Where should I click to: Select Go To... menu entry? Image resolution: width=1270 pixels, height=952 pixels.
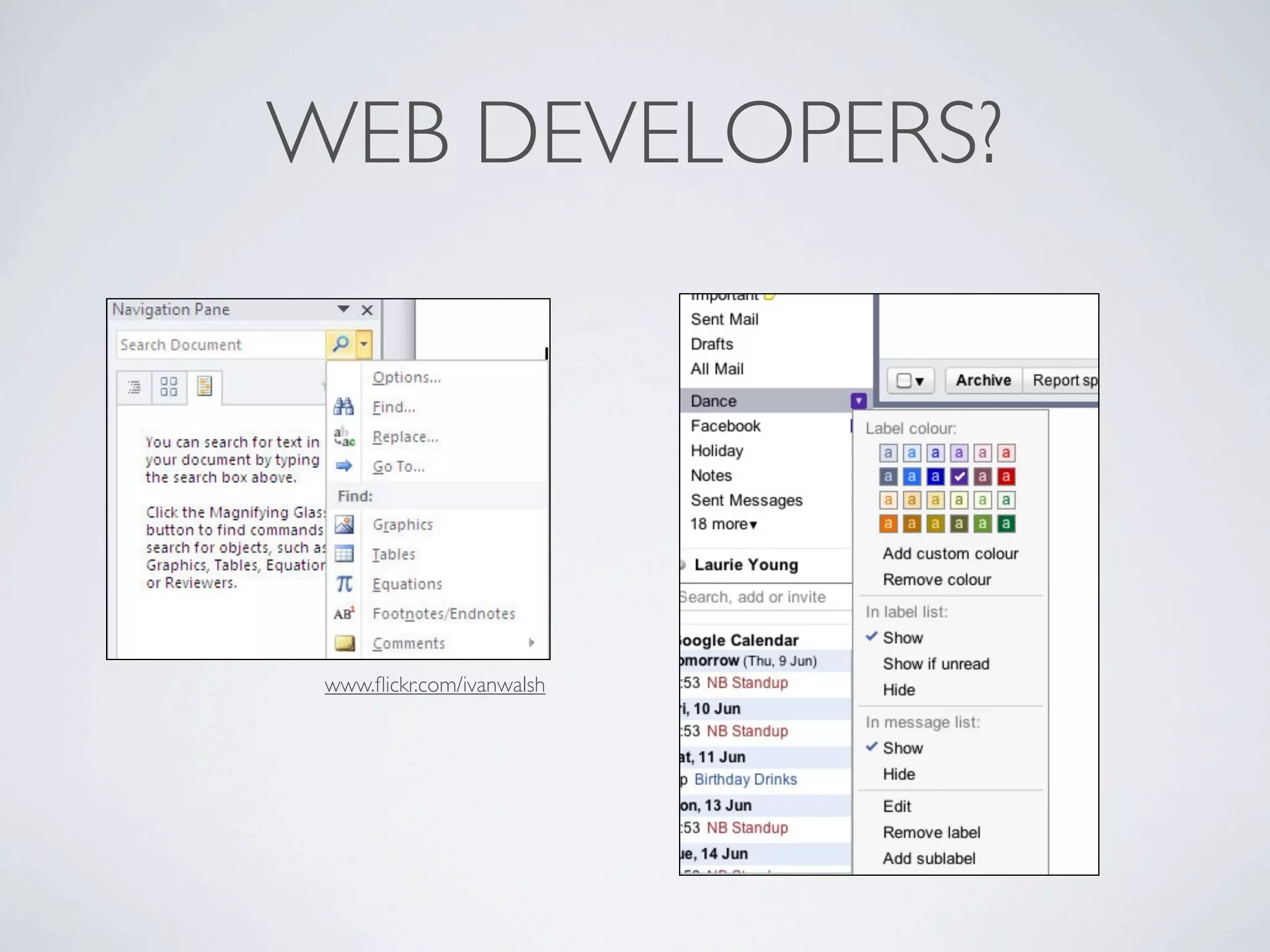[x=399, y=467]
